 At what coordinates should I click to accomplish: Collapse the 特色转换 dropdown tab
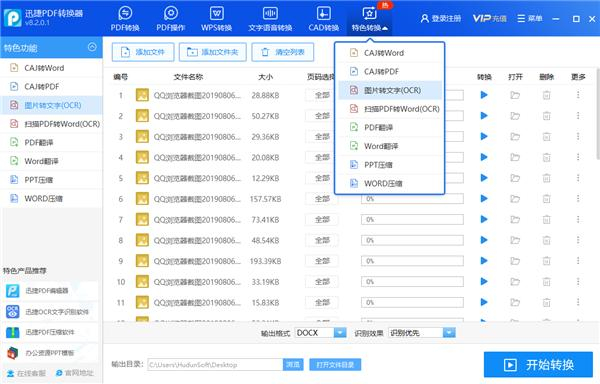370,18
